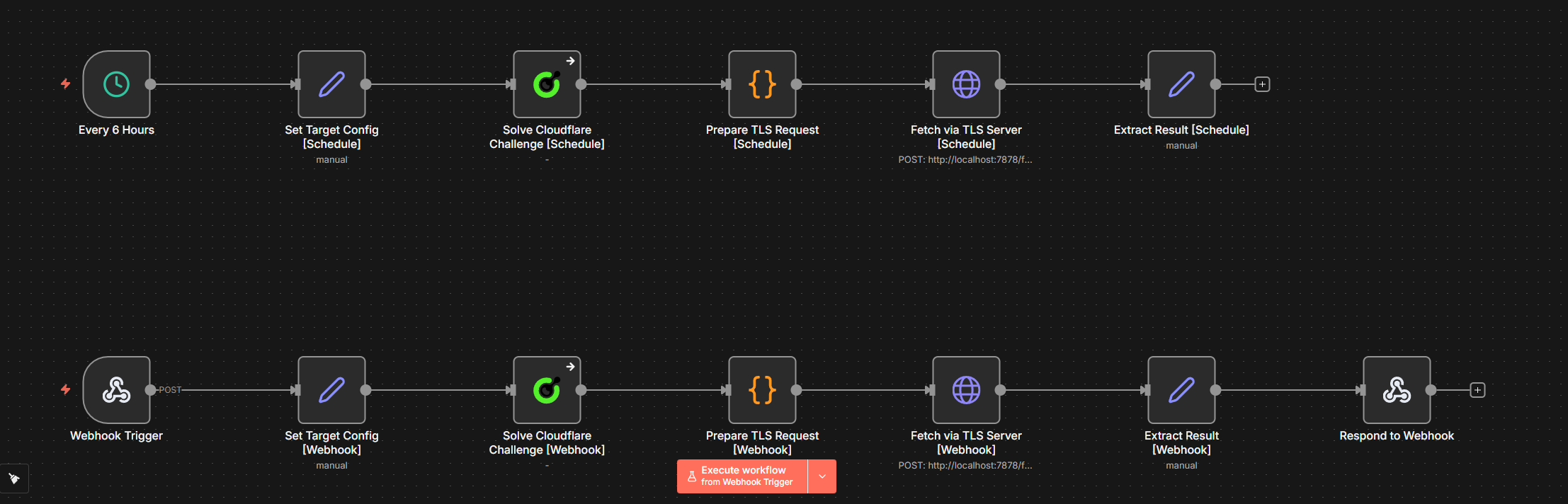Open Solve Cloudflare Challenge [Webhook] node
The height and width of the screenshot is (504, 1568).
pyautogui.click(x=547, y=390)
